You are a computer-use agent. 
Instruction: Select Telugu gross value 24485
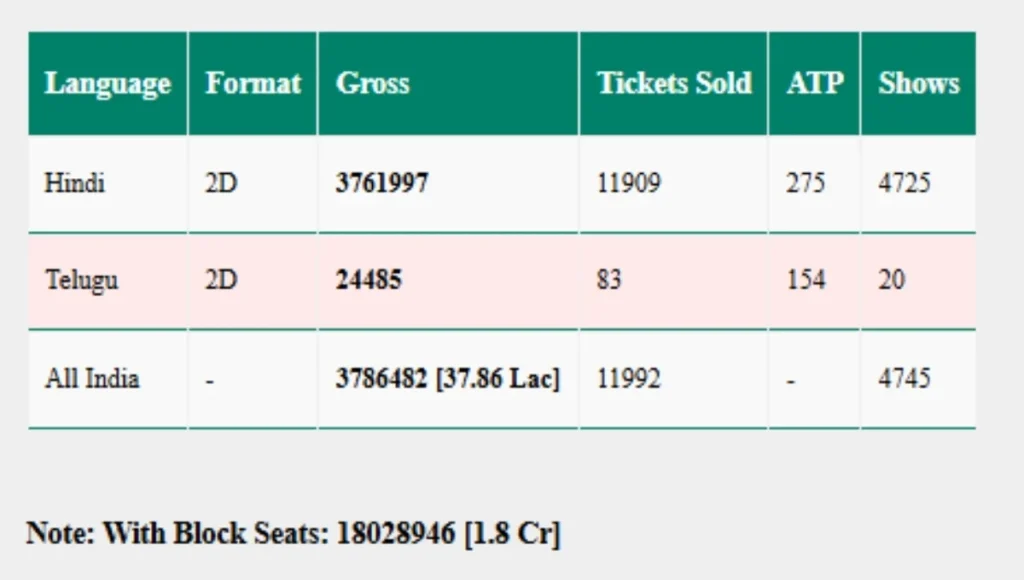(368, 279)
